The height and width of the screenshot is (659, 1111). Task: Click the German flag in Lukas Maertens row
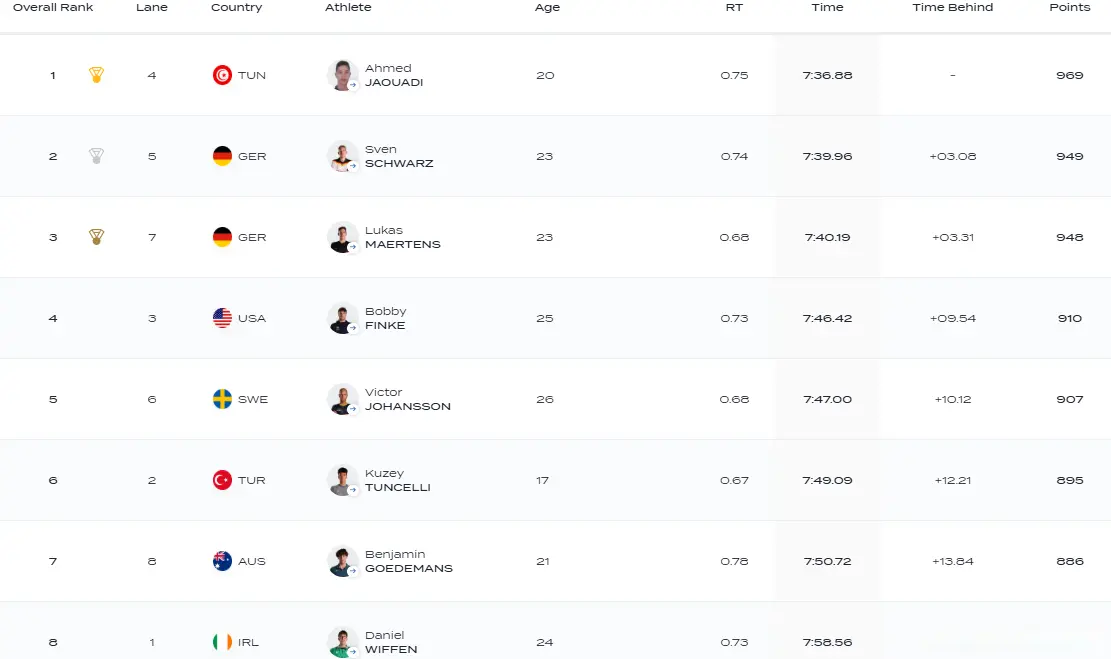pos(222,237)
